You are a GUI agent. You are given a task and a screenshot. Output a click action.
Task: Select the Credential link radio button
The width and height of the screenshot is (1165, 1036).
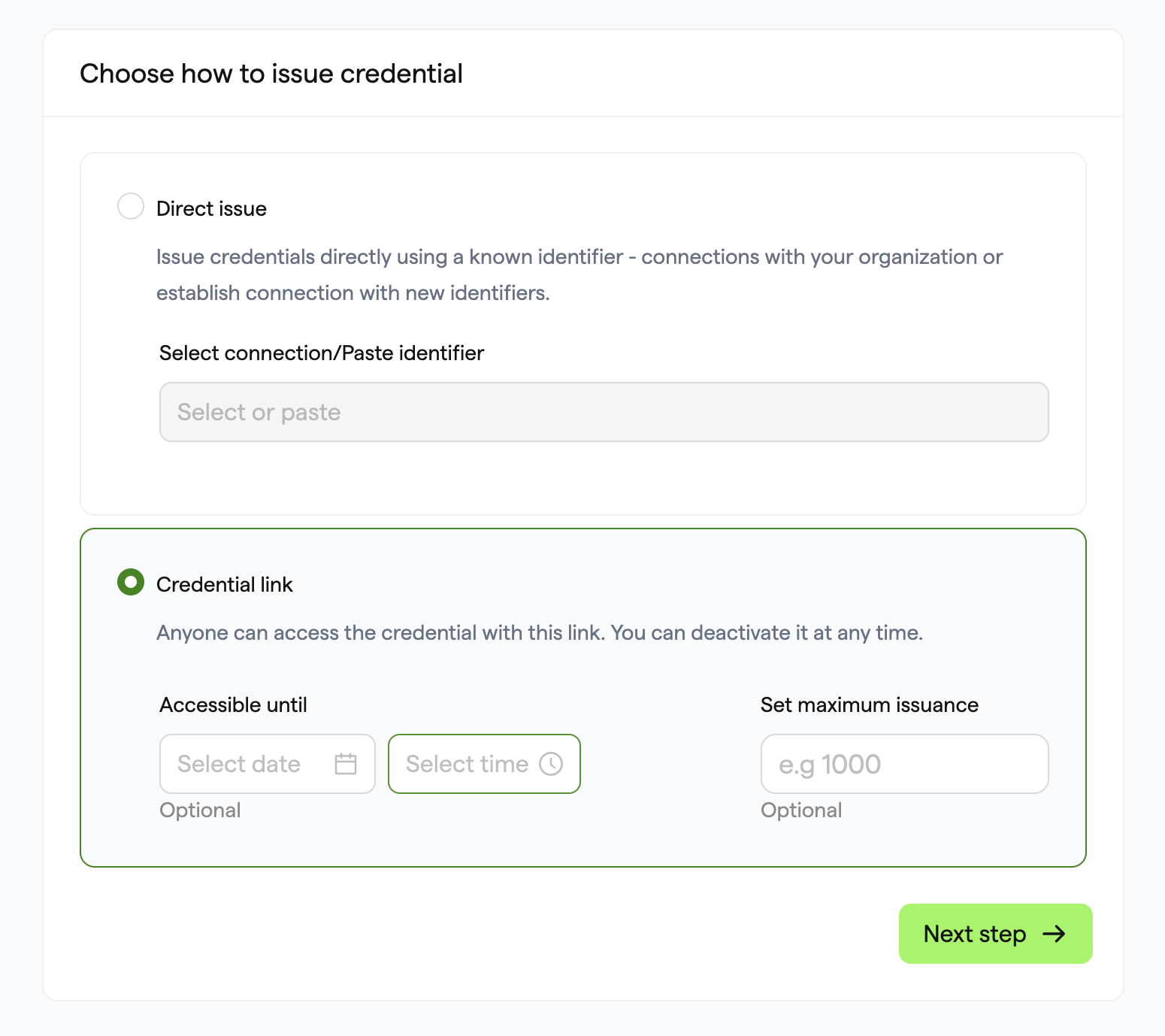coord(131,582)
